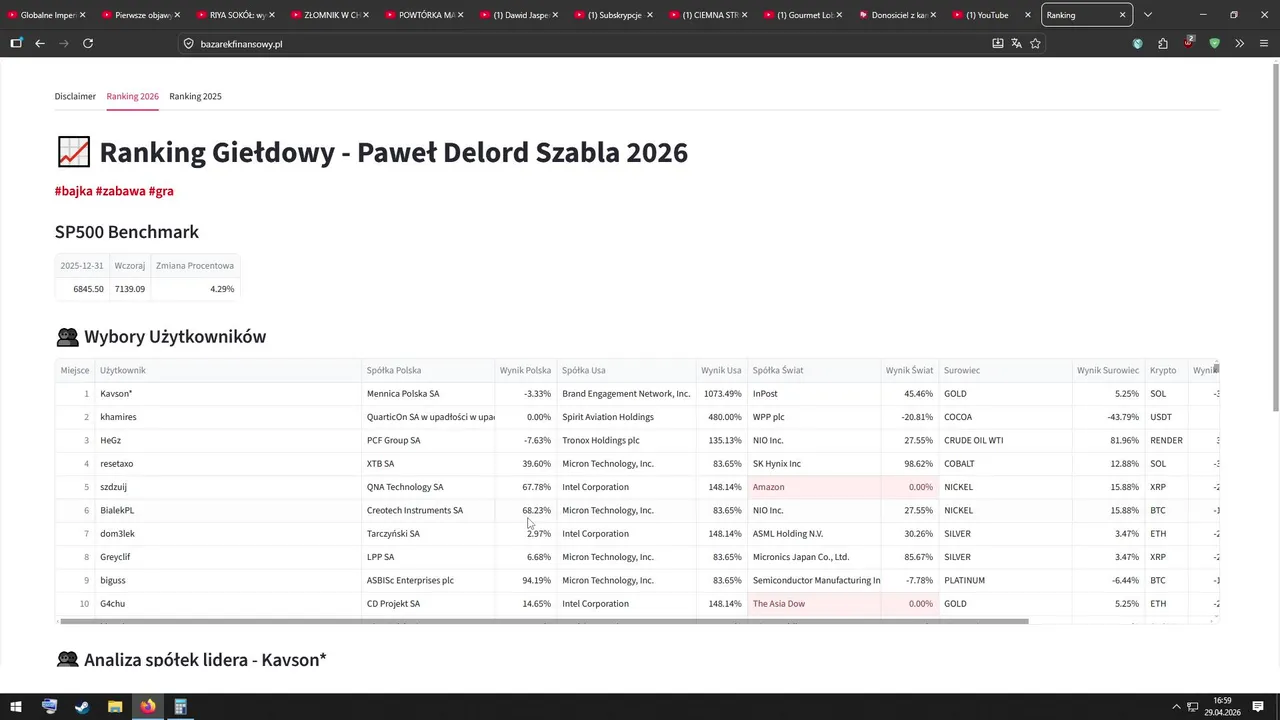The image size is (1280, 720).
Task: Toggle reader view icon in address bar
Action: tap(997, 43)
